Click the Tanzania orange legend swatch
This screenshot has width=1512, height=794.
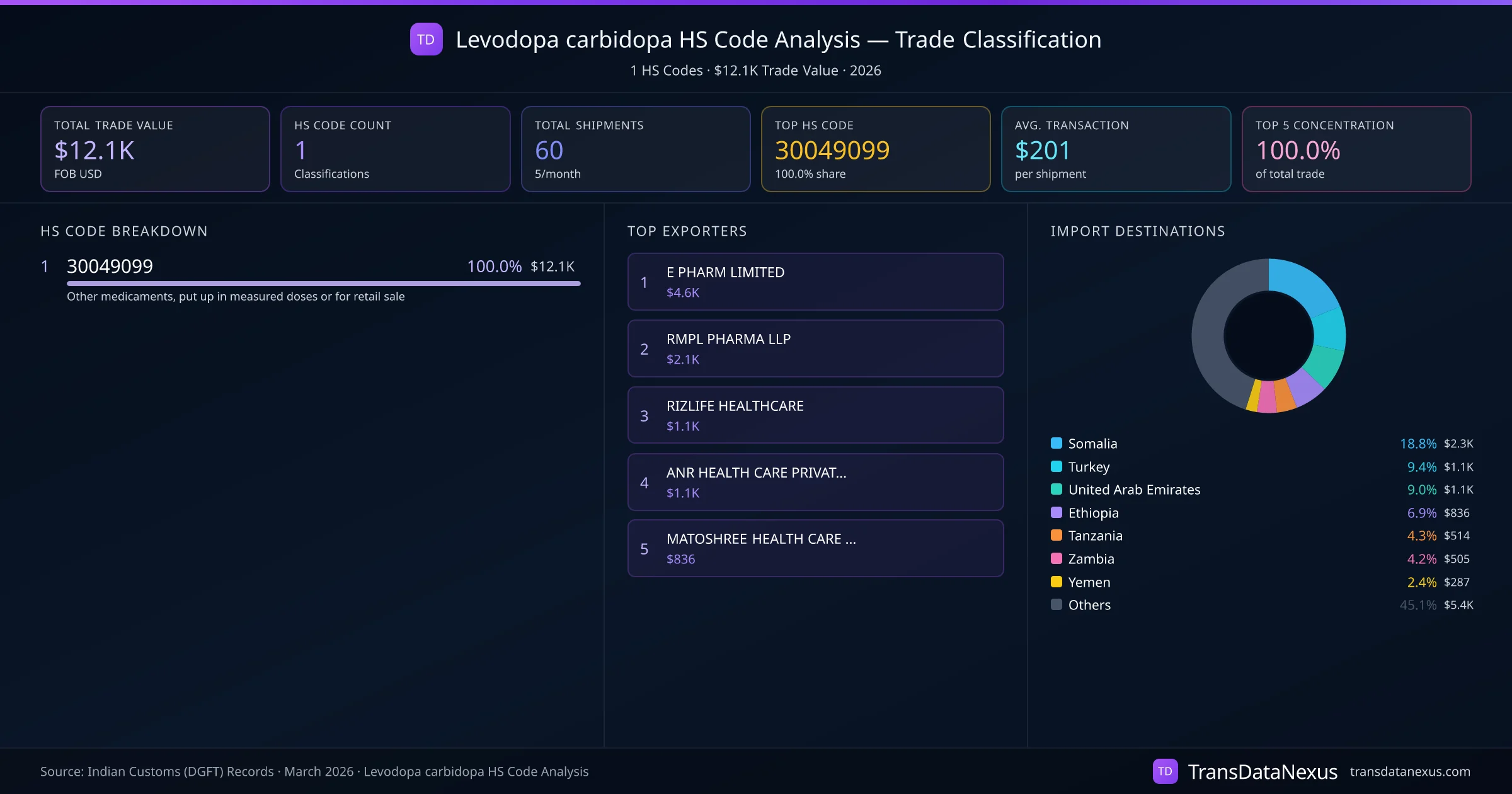point(1057,535)
